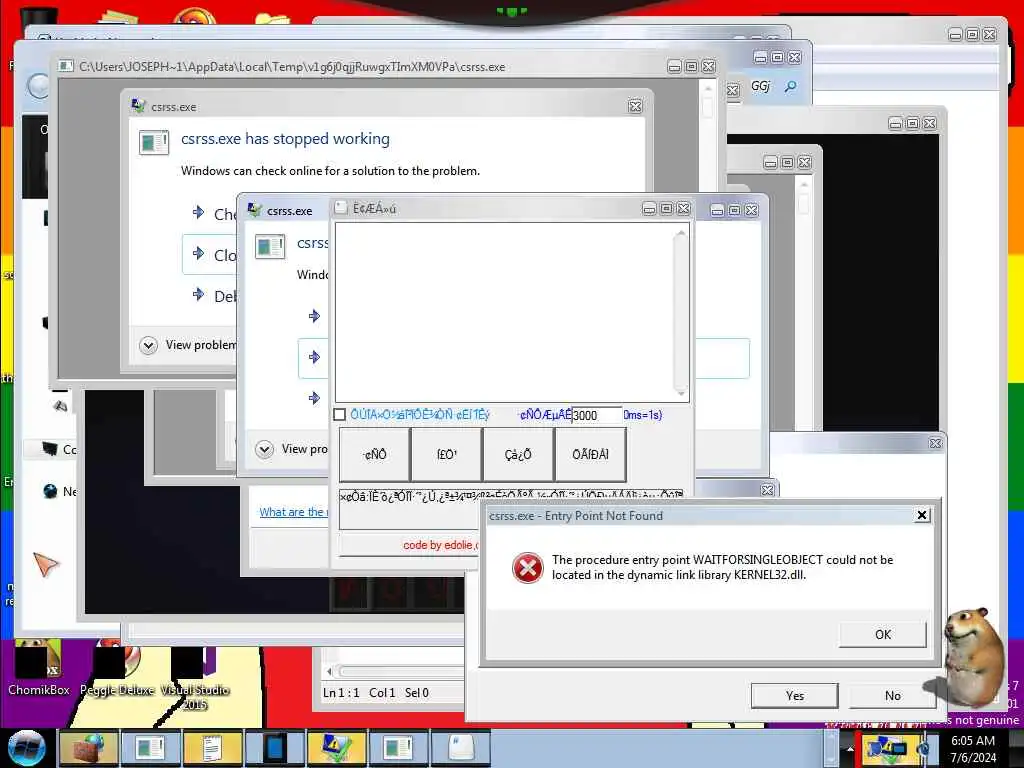The height and width of the screenshot is (768, 1024).
Task: Expand 'View problem' details in rear crash dialog
Action: 148,345
